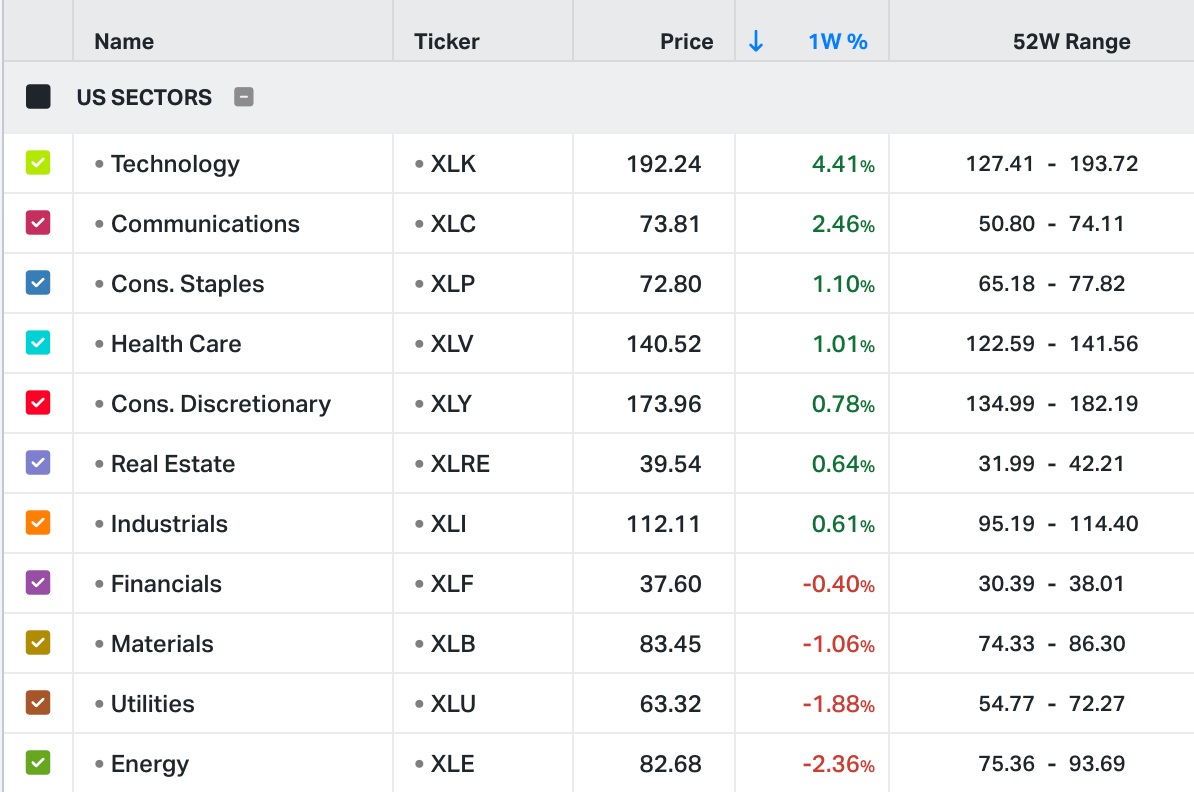
Task: Toggle the Industrials sector checkbox
Action: point(38,523)
